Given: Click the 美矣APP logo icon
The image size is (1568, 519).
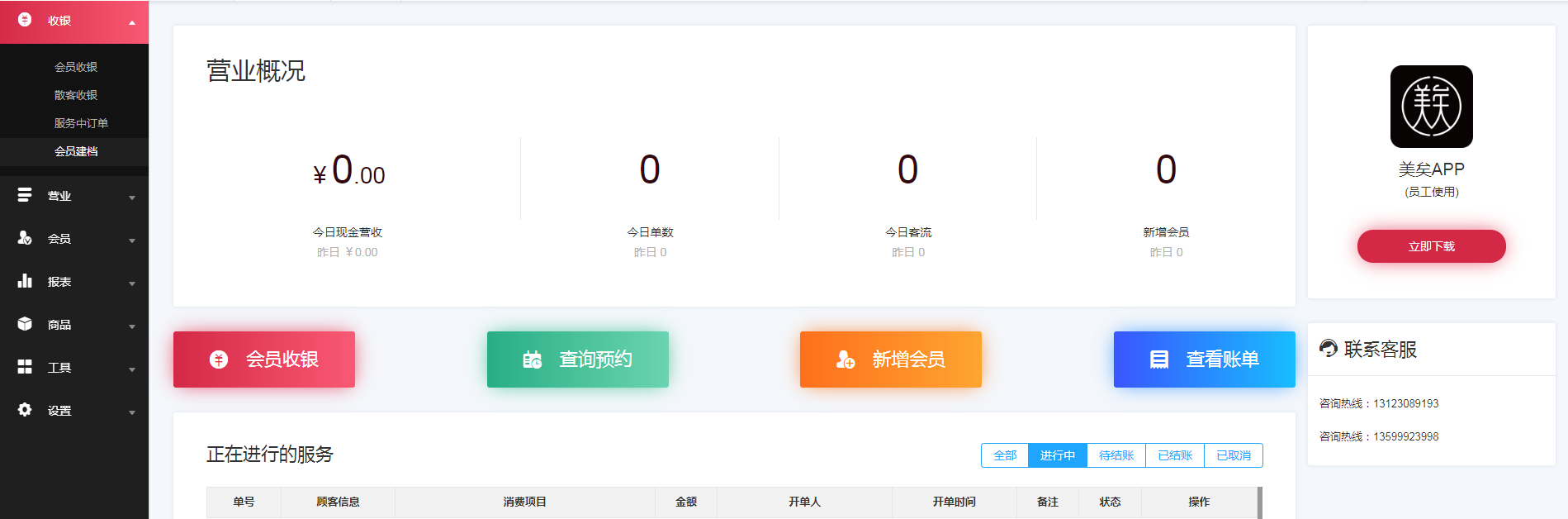Looking at the screenshot, I should coord(1431,107).
